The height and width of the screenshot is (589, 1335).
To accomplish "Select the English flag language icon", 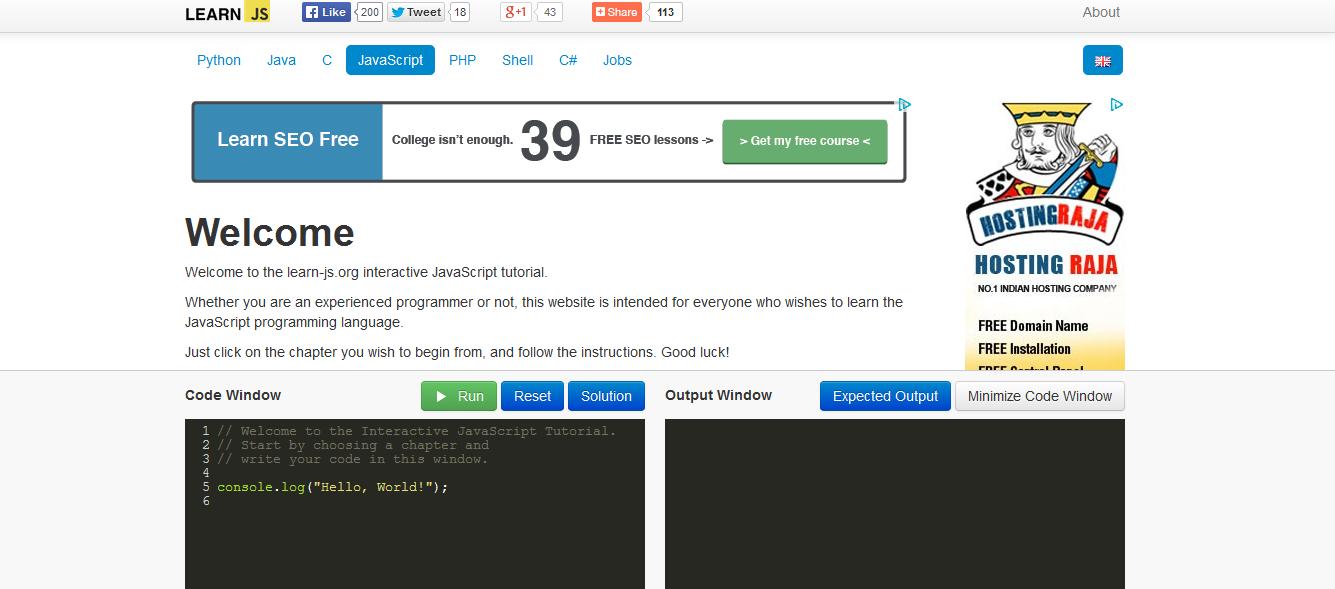I will click(1102, 60).
